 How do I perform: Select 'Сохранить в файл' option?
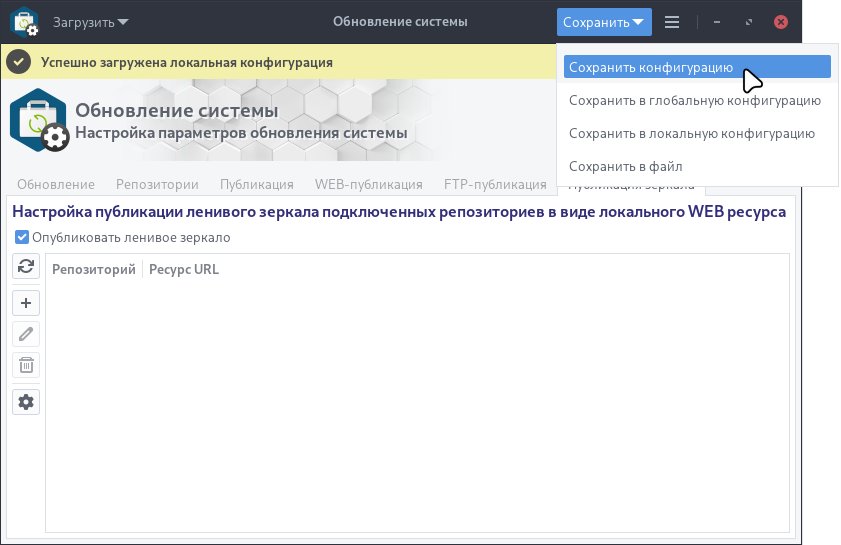point(697,166)
